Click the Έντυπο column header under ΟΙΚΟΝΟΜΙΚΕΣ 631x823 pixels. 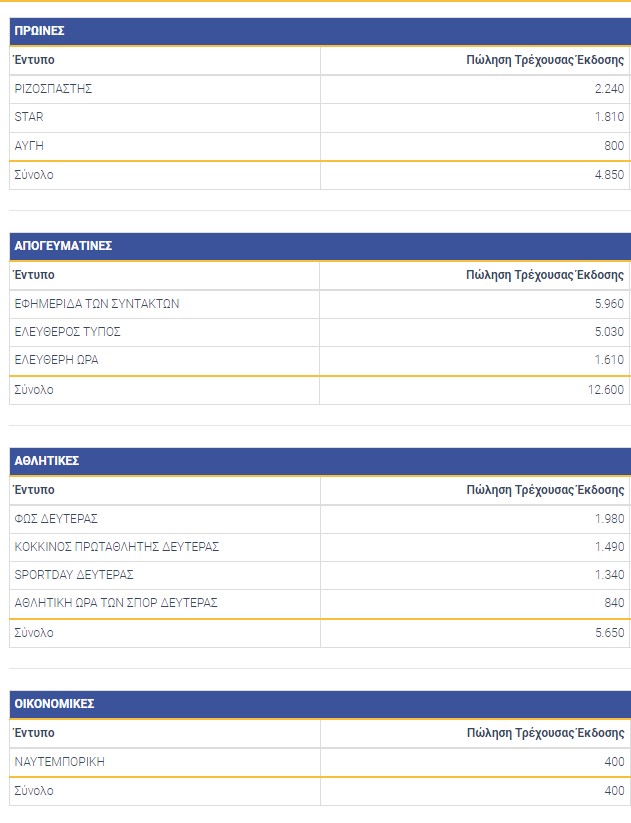pyautogui.click(x=34, y=733)
